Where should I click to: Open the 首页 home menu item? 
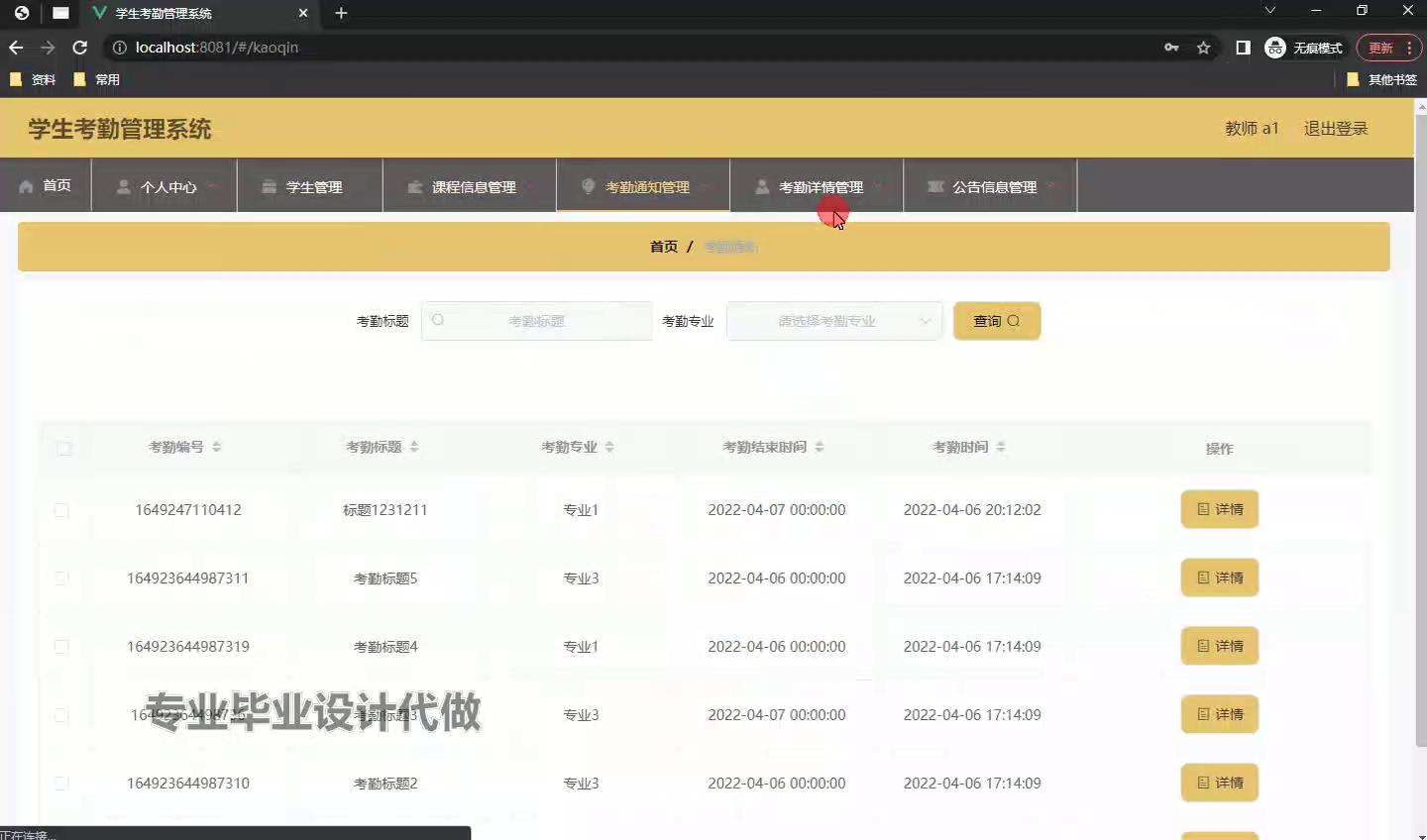click(46, 186)
